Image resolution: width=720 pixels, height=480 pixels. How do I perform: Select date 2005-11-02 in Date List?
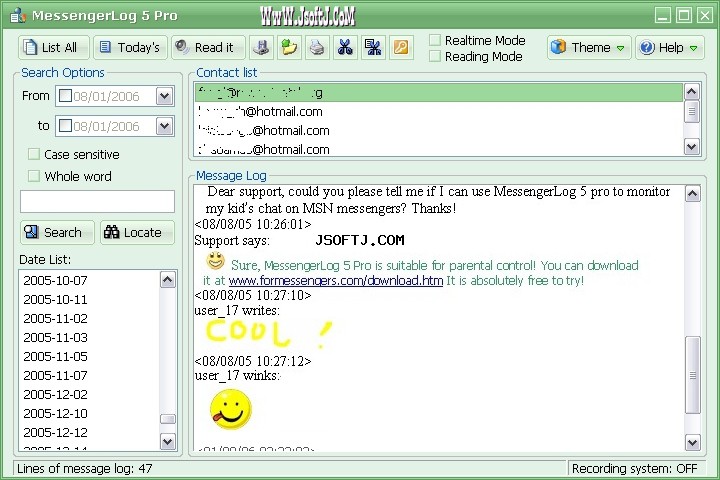[x=90, y=318]
